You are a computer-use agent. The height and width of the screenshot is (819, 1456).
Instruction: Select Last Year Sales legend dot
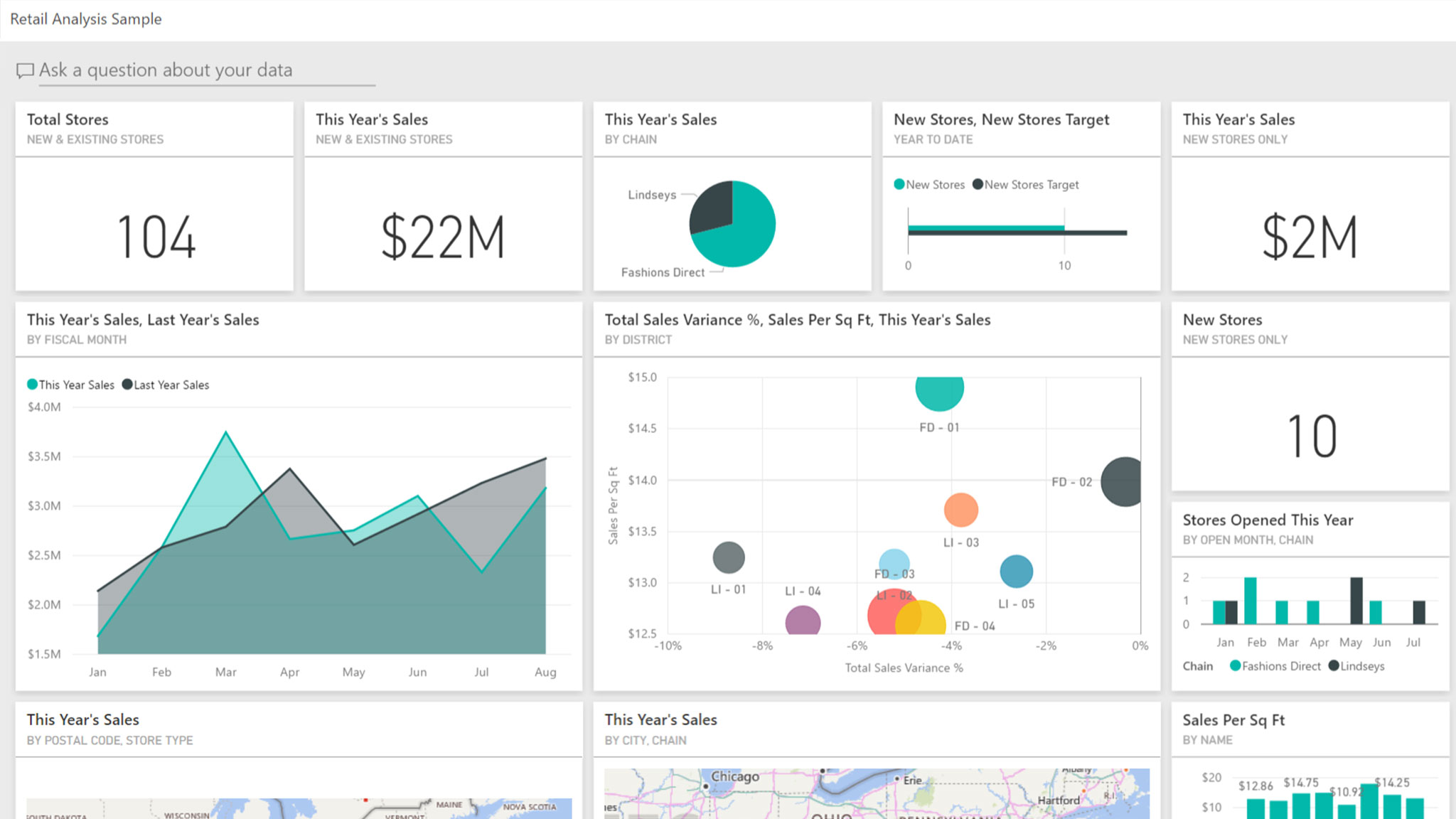pos(127,385)
